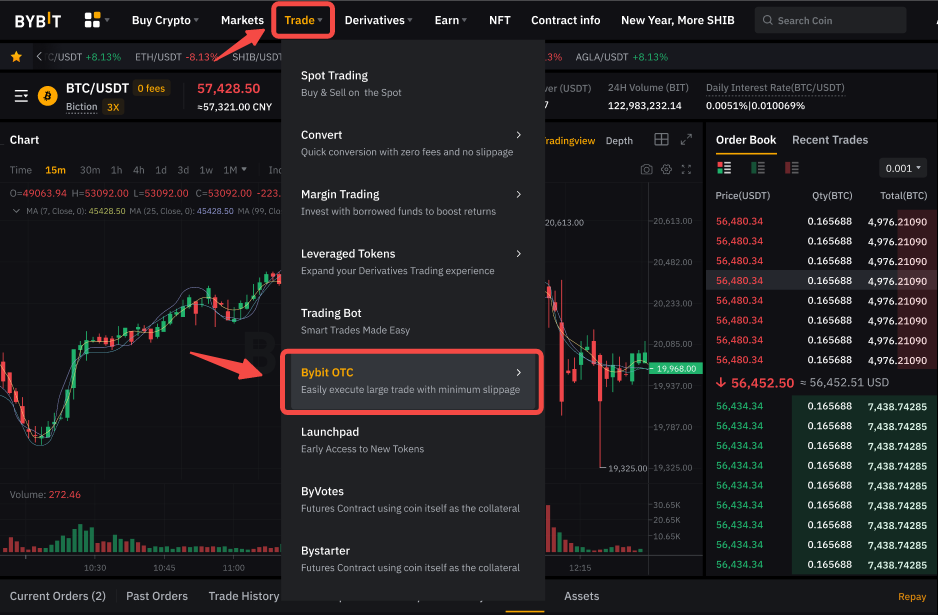Switch order book to buy-orders-only view

coord(757,168)
